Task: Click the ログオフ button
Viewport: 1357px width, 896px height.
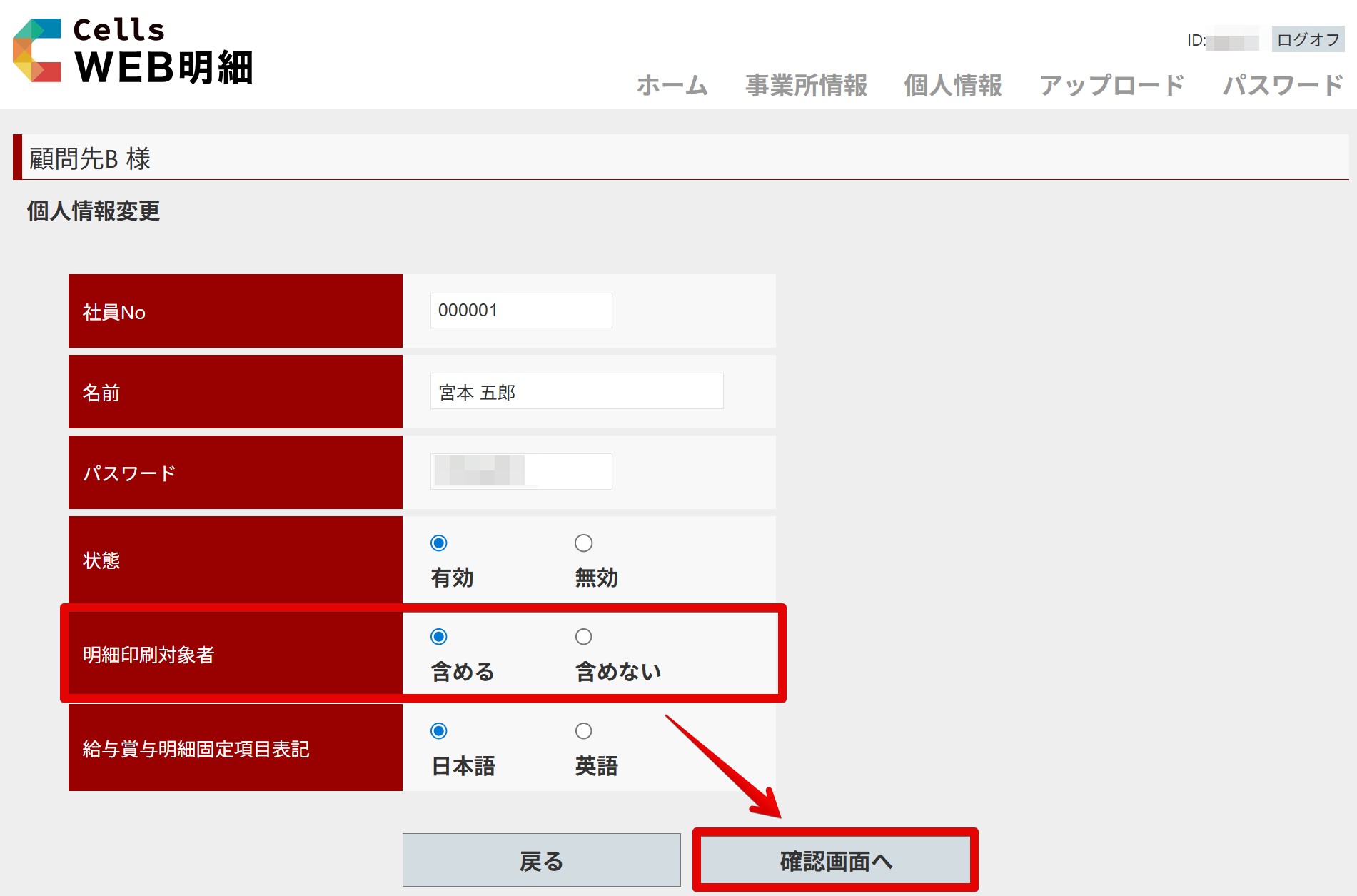Action: (x=1308, y=40)
